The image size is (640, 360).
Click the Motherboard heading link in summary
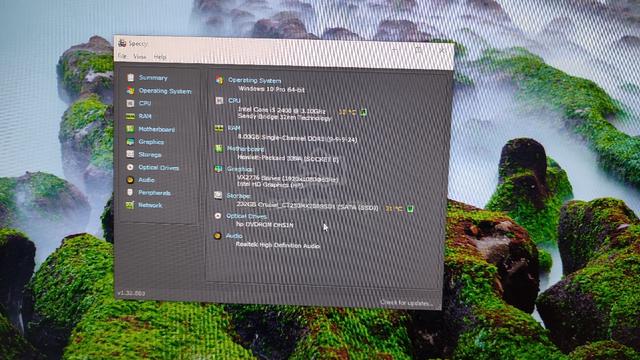[245, 149]
